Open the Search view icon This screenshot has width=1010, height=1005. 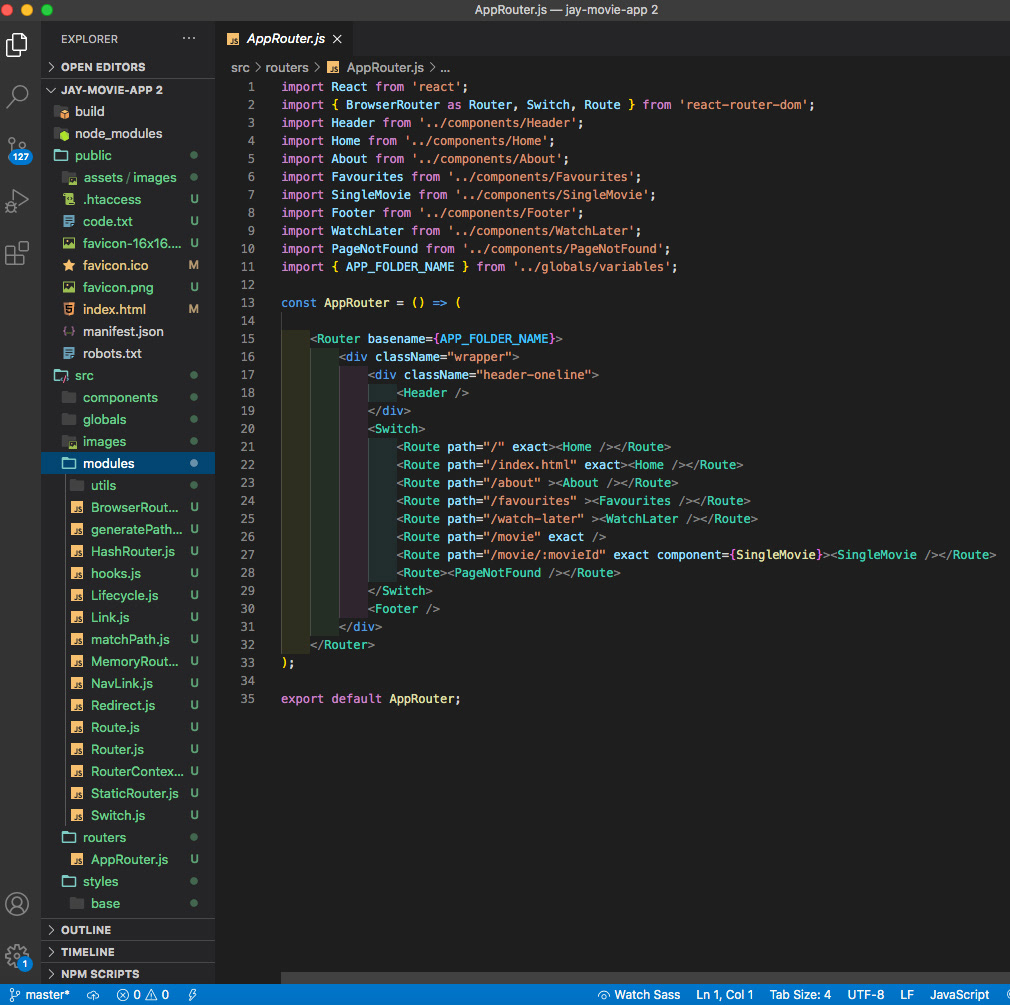[17, 97]
